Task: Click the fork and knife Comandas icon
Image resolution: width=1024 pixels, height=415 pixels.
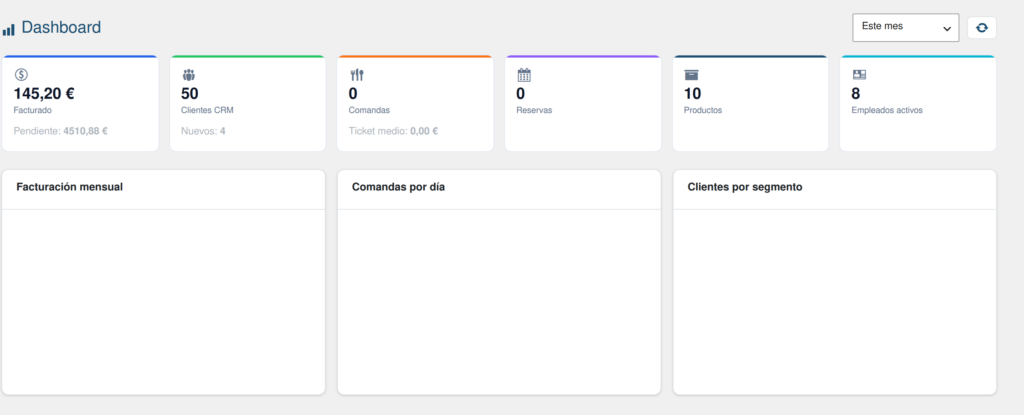Action: (357, 75)
